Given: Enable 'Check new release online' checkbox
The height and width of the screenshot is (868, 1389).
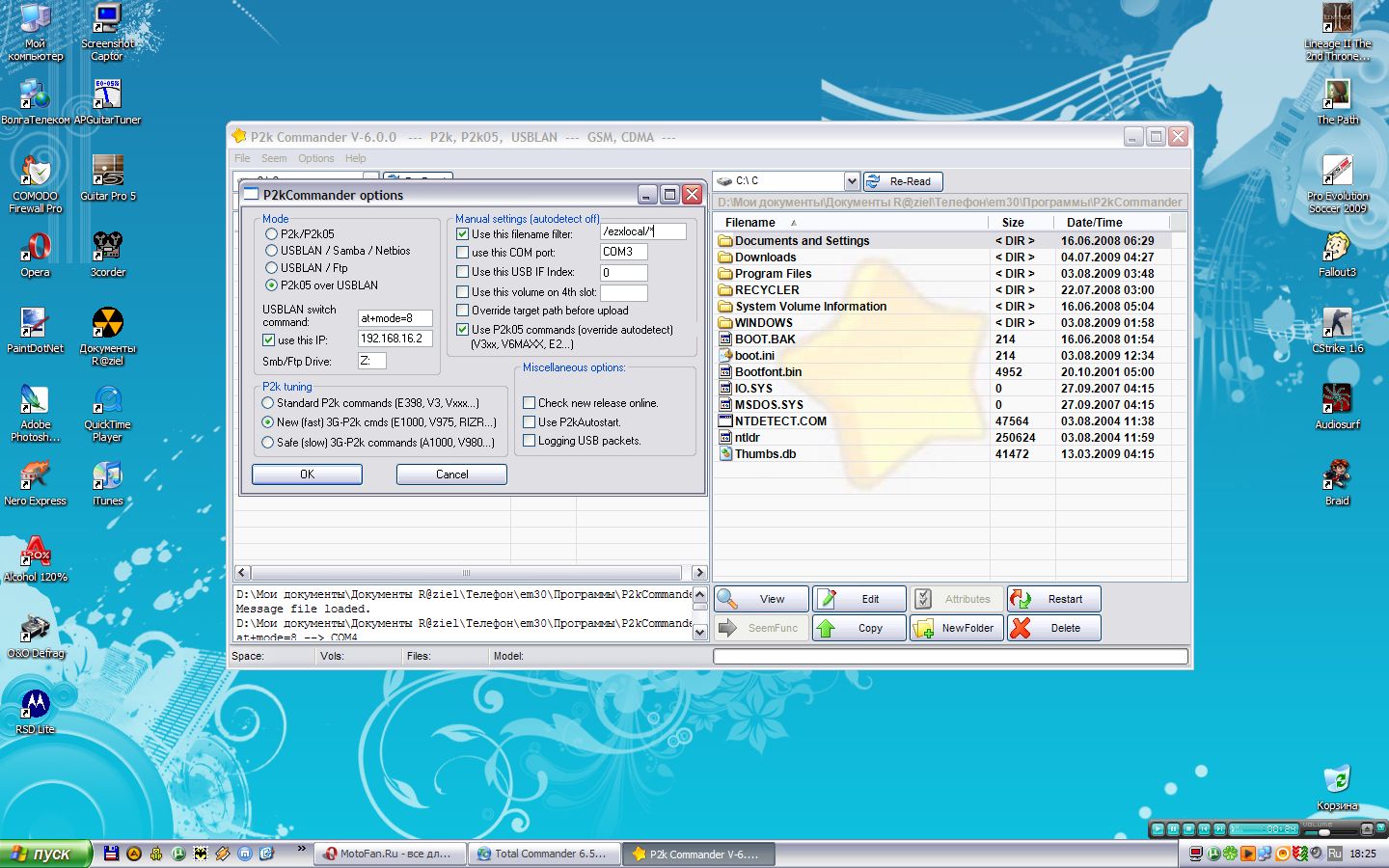Looking at the screenshot, I should [530, 403].
